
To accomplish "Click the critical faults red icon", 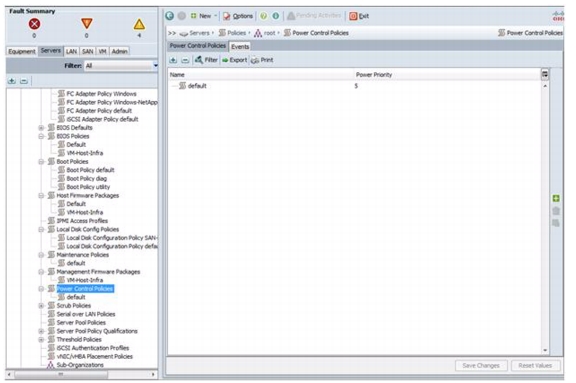I will coord(34,24).
